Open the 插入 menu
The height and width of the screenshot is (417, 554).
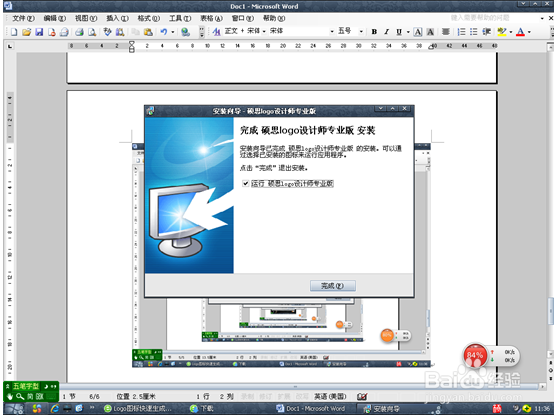coord(117,18)
